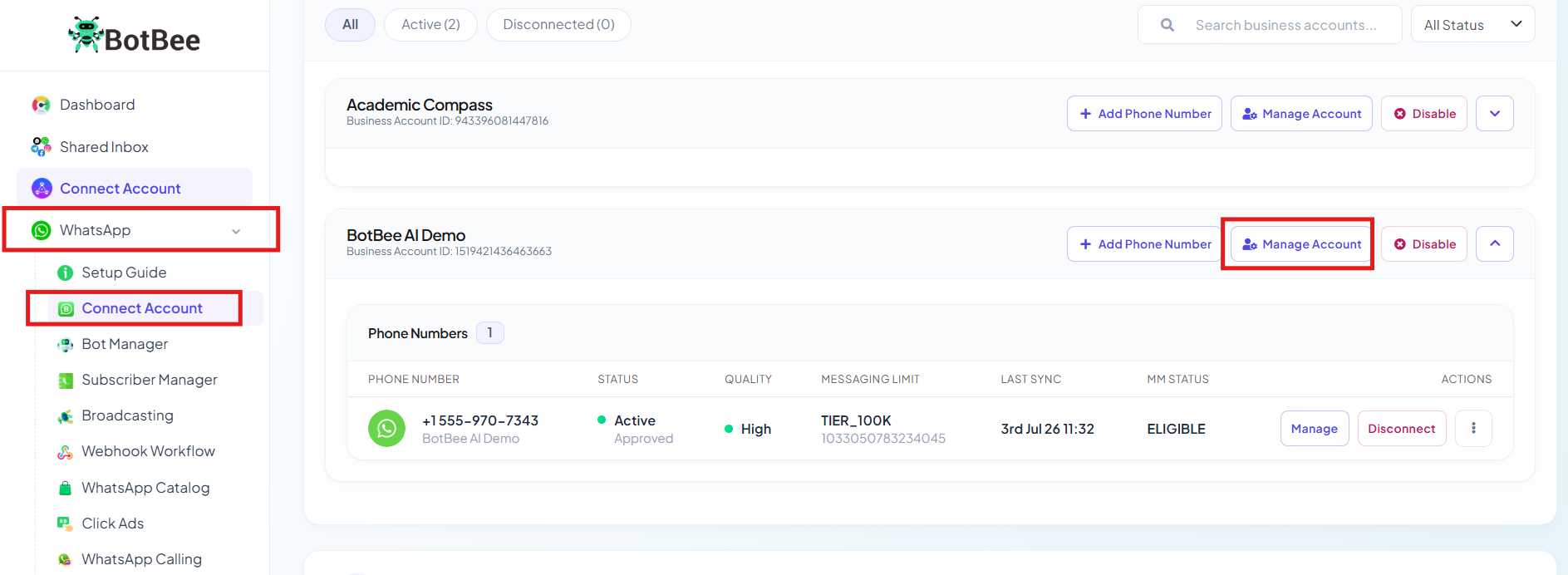Screen dimensions: 1568x575
Task: Click the phone number +1 555-970-7343
Action: (480, 420)
